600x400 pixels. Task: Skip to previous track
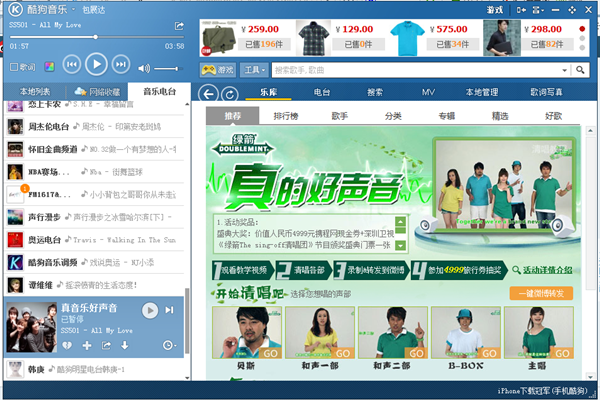[x=72, y=64]
